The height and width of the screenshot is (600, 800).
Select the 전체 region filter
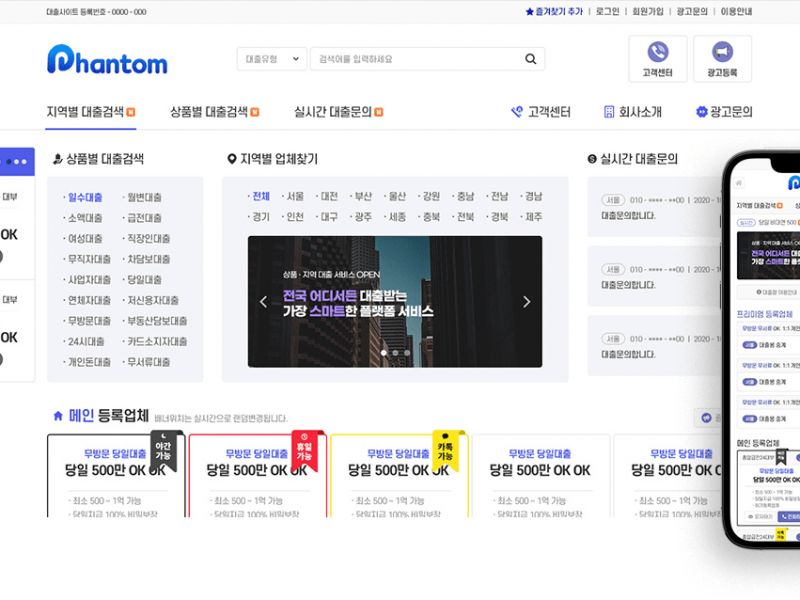pyautogui.click(x=261, y=196)
